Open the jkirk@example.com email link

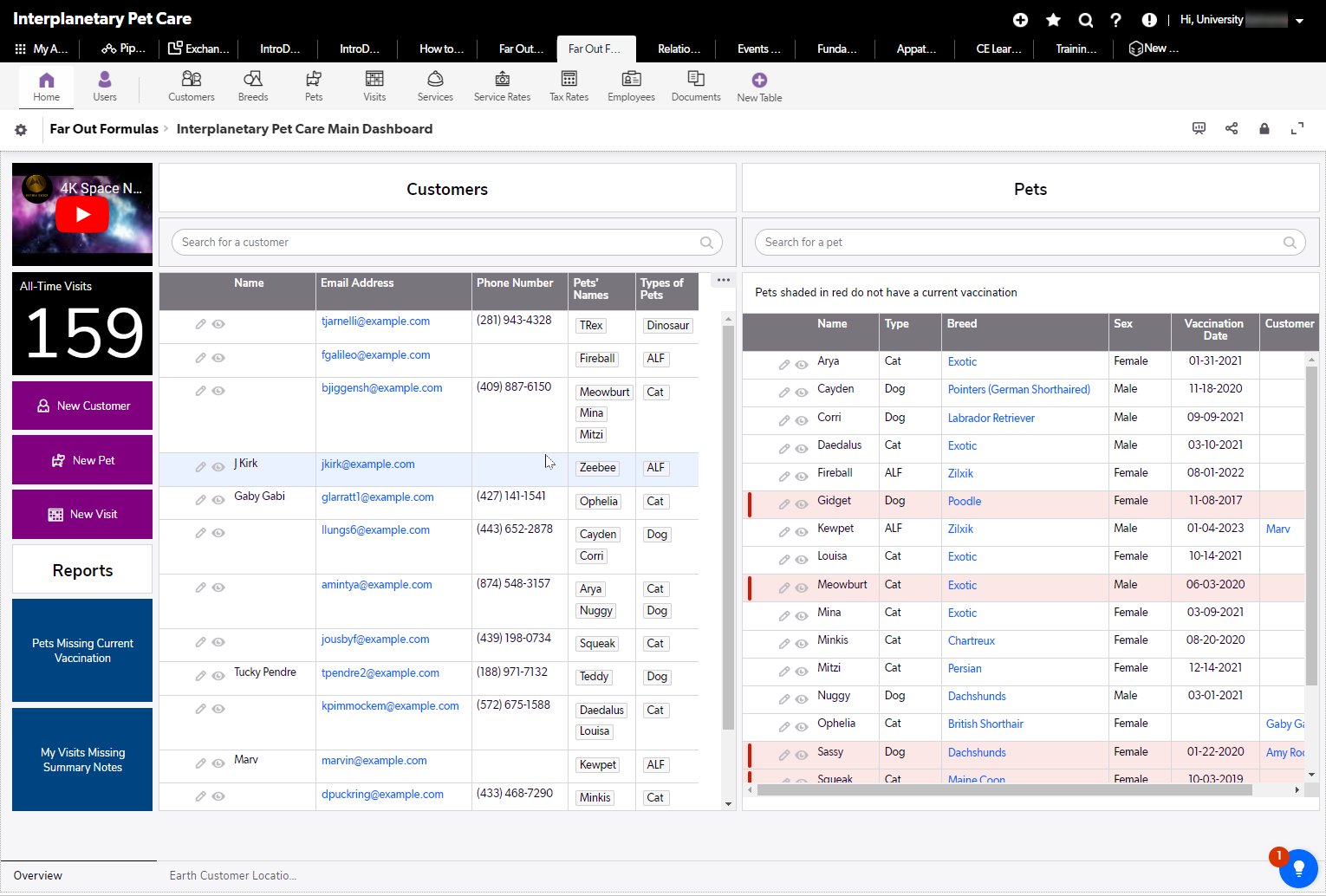coord(367,464)
